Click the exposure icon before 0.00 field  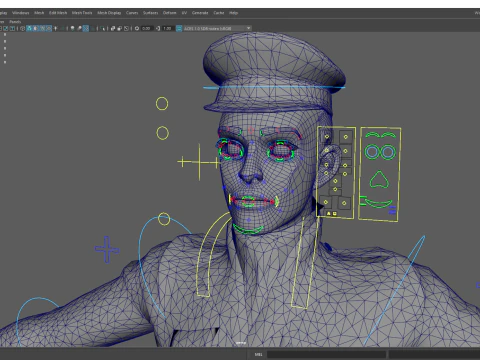click(137, 28)
